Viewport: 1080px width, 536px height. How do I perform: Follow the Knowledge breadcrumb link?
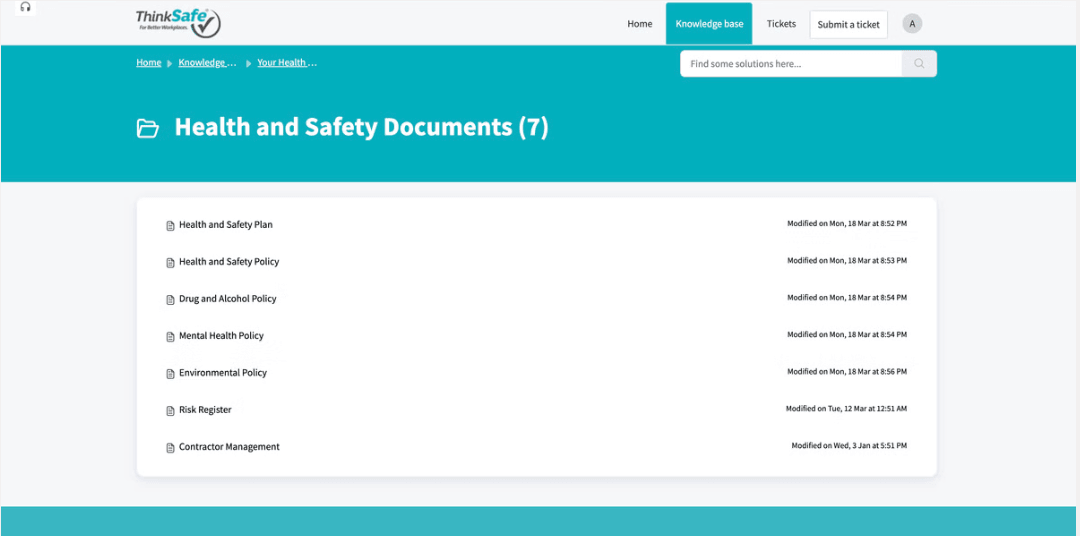click(x=207, y=63)
